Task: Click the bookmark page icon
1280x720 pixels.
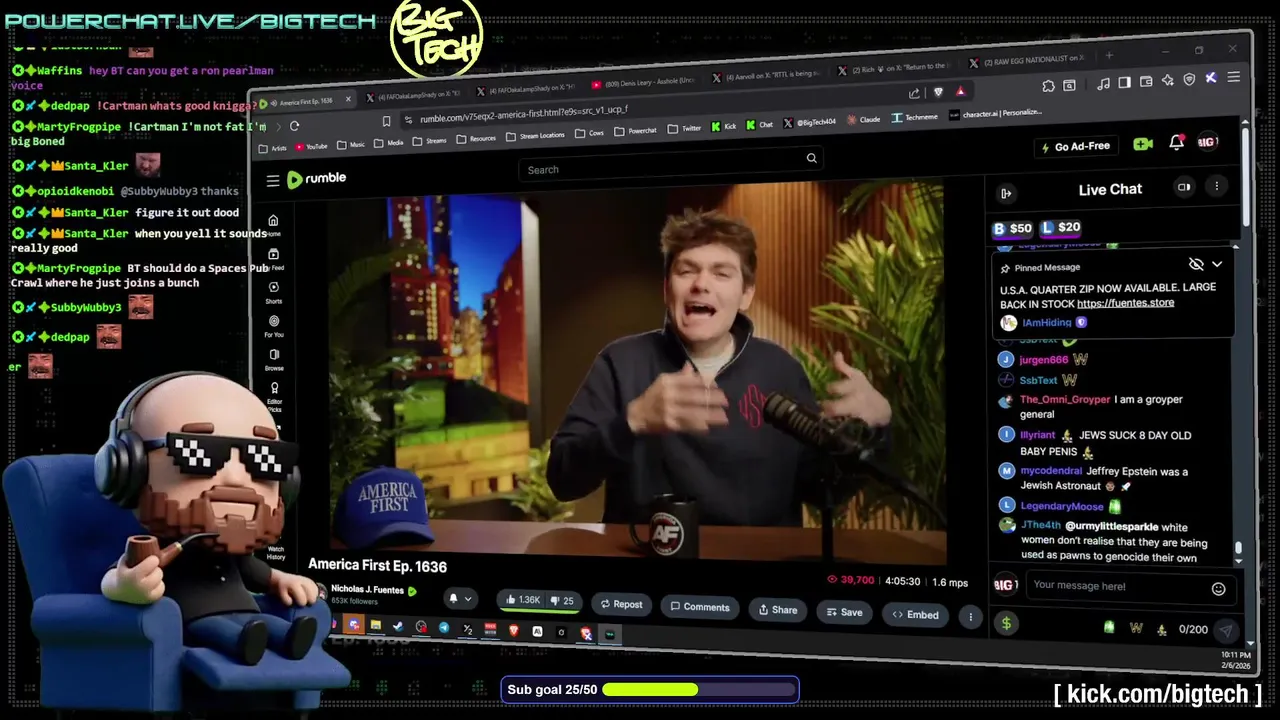Action: 386,121
